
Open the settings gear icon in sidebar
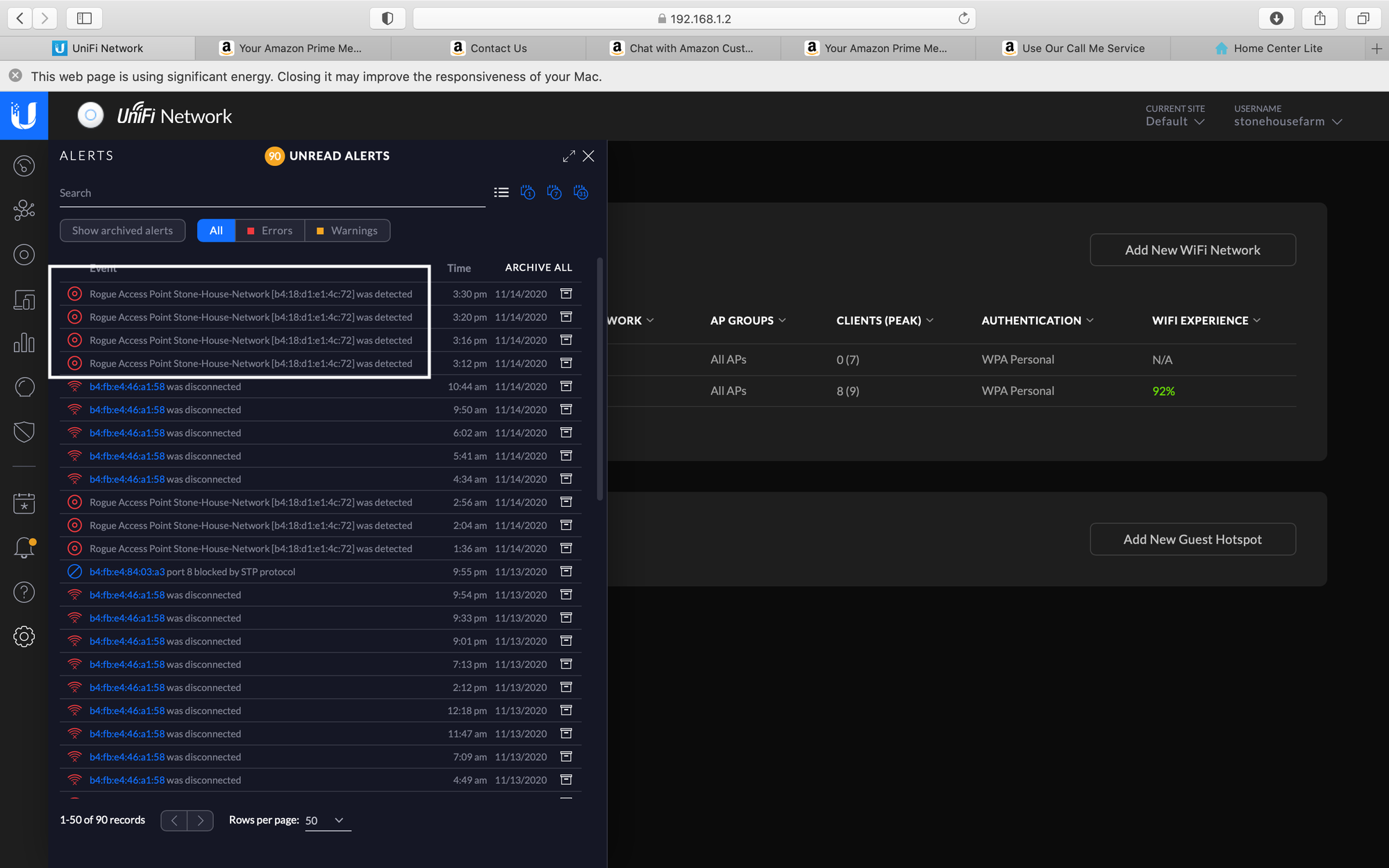pos(24,636)
